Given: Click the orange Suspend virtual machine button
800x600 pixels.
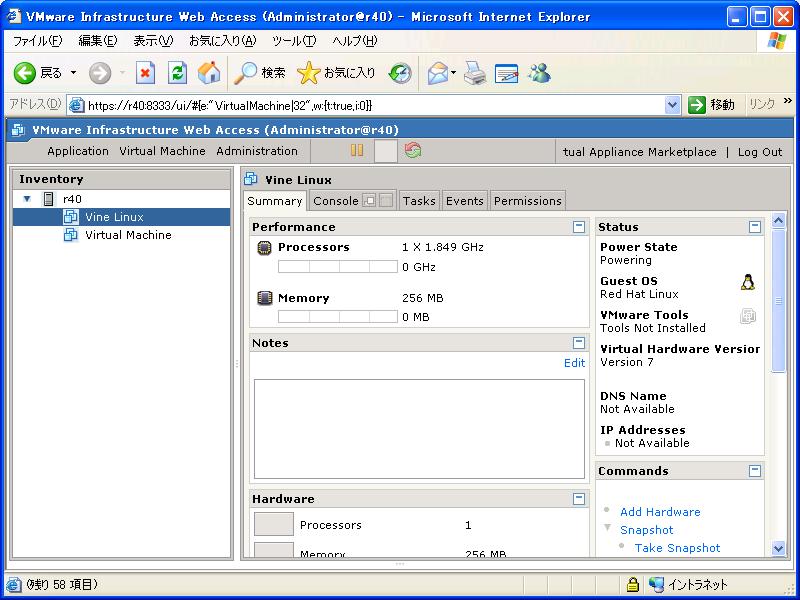Looking at the screenshot, I should (357, 151).
